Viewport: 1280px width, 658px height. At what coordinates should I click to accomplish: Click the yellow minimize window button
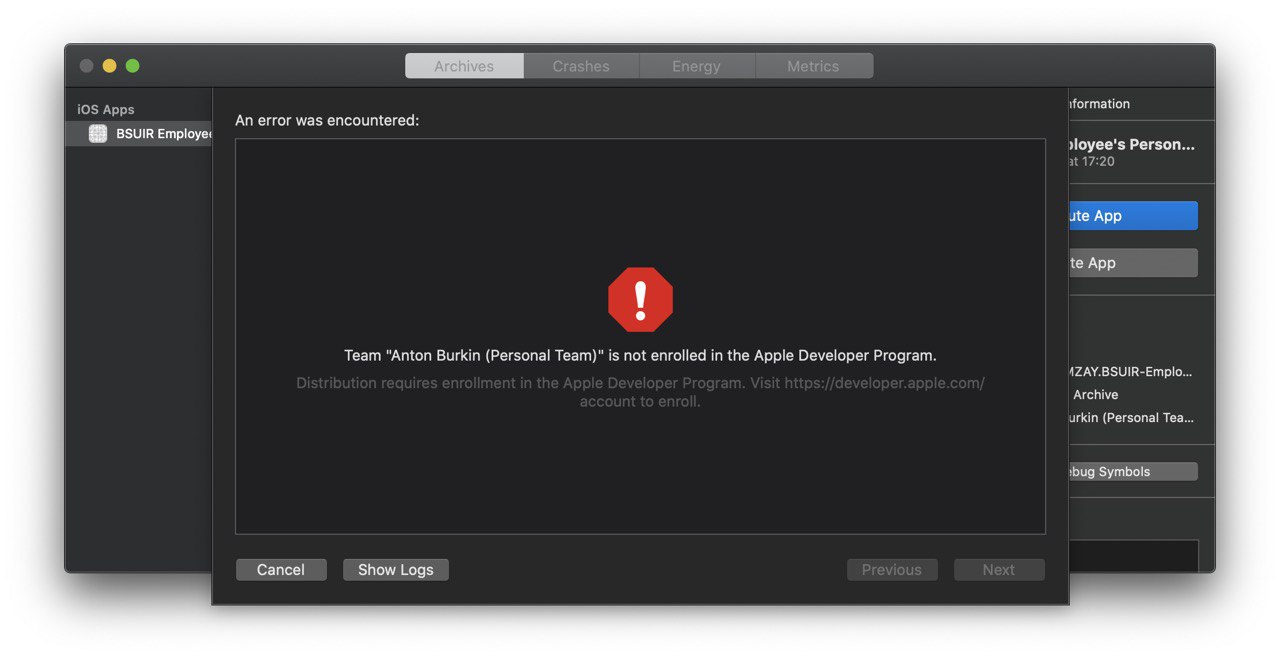[109, 66]
